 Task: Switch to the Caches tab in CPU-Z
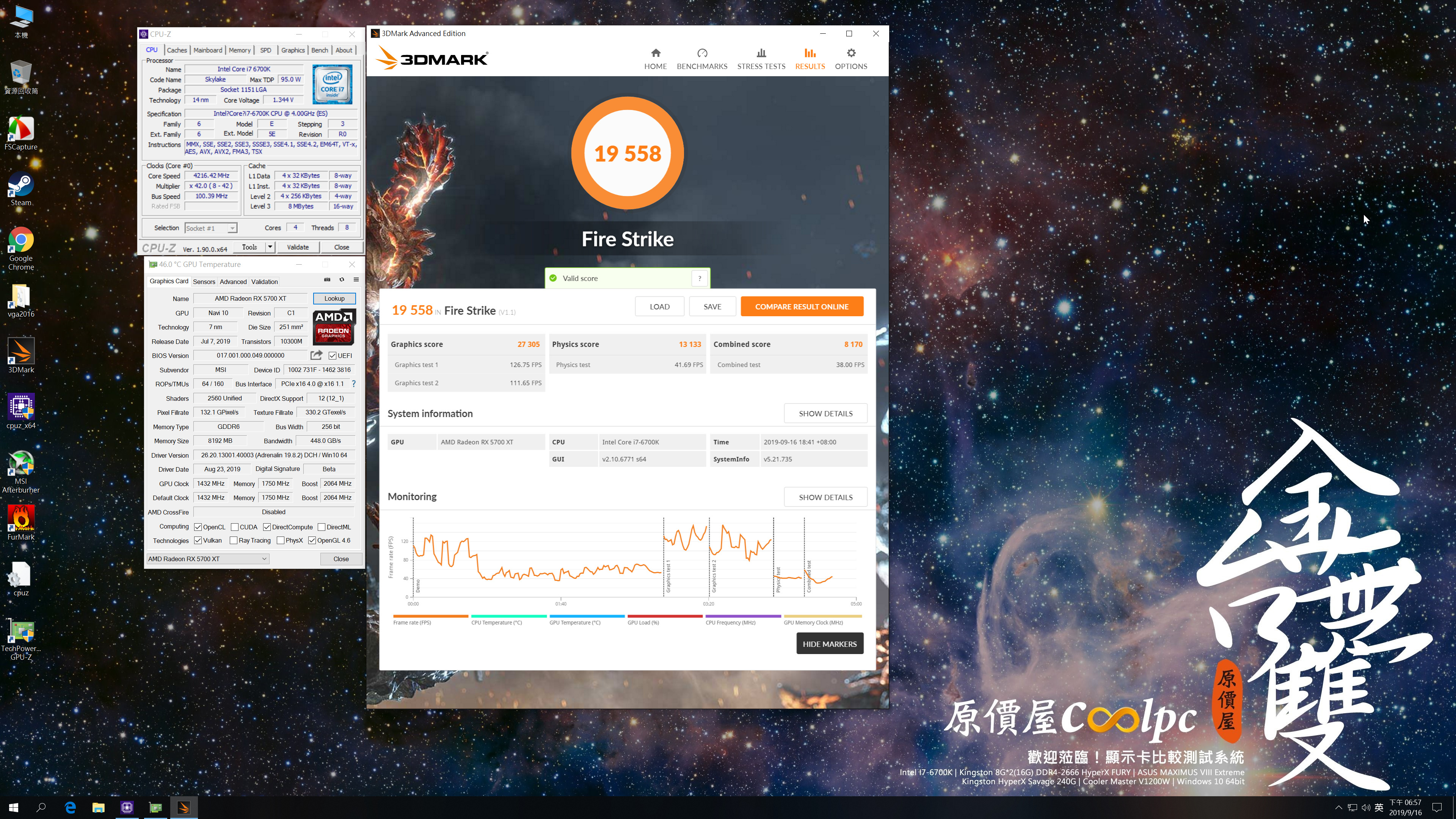pos(176,50)
